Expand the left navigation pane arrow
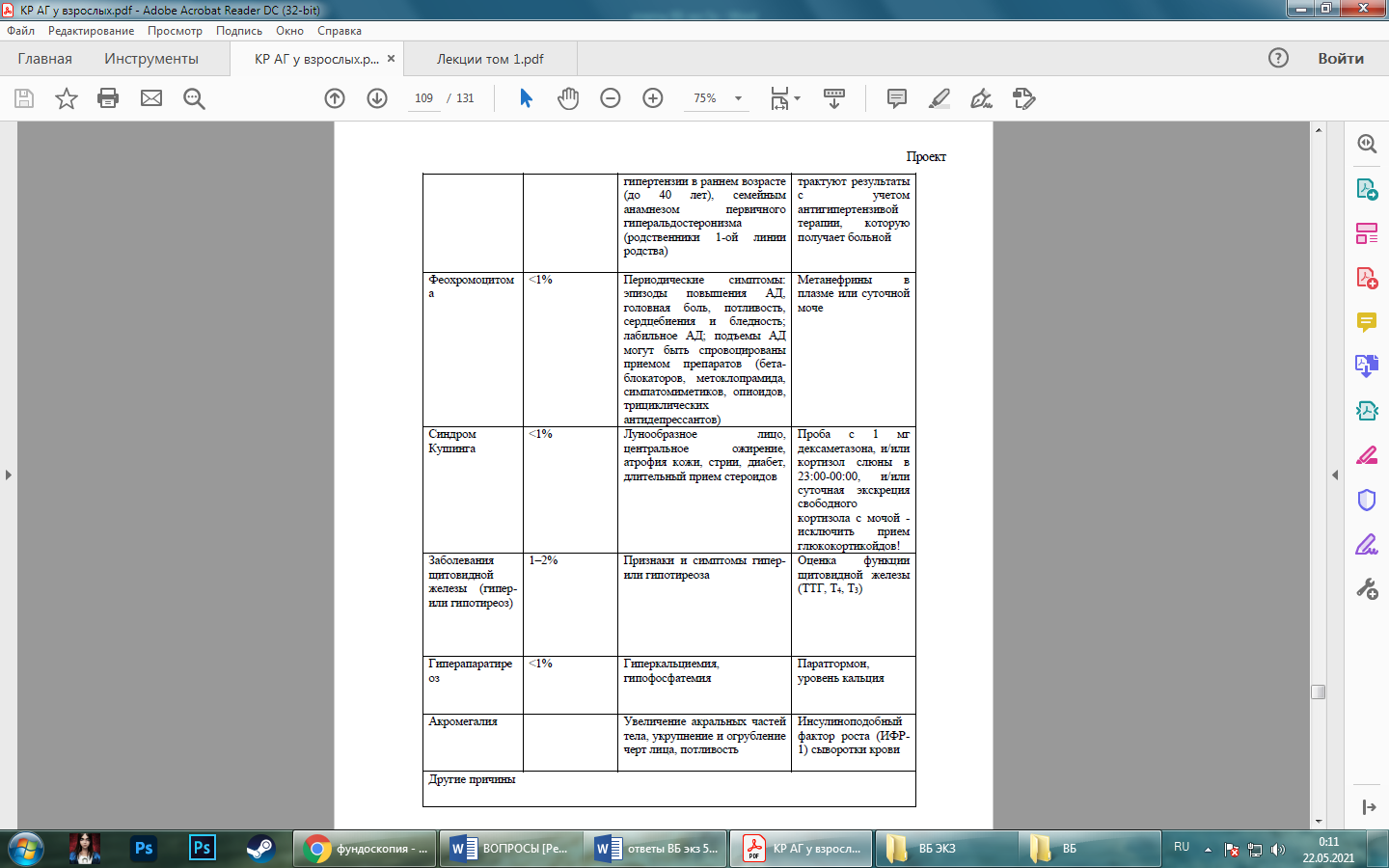This screenshot has width=1389, height=868. coord(8,475)
